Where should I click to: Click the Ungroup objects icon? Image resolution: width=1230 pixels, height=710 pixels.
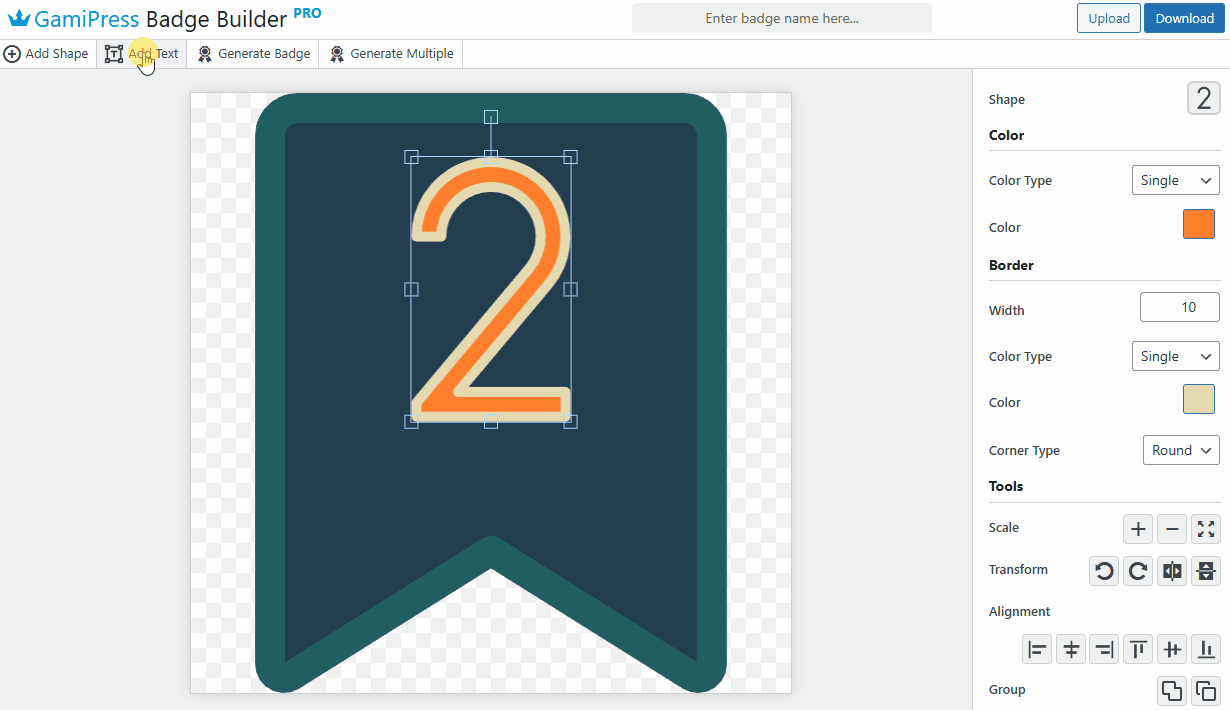coord(1205,690)
